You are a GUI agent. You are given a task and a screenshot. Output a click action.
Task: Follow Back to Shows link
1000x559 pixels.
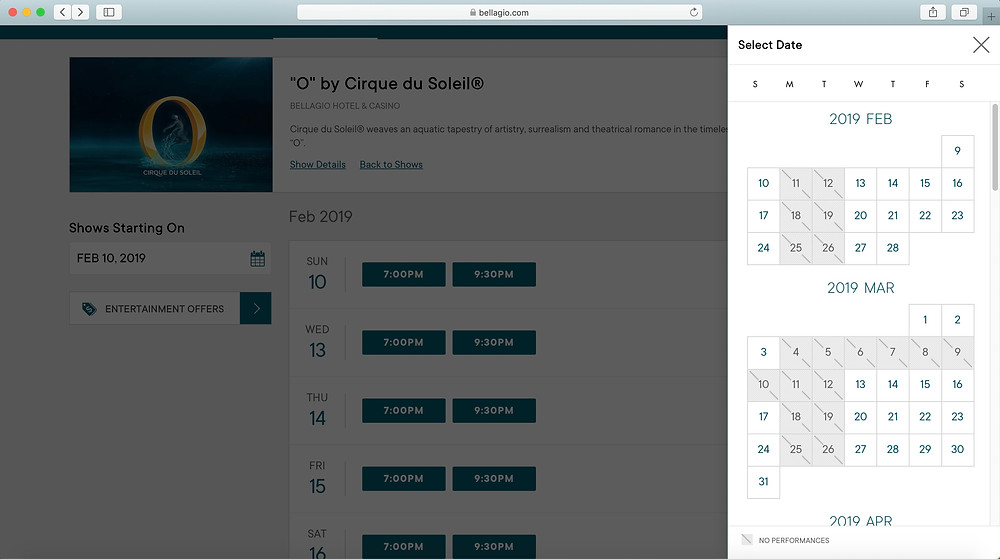(x=391, y=164)
